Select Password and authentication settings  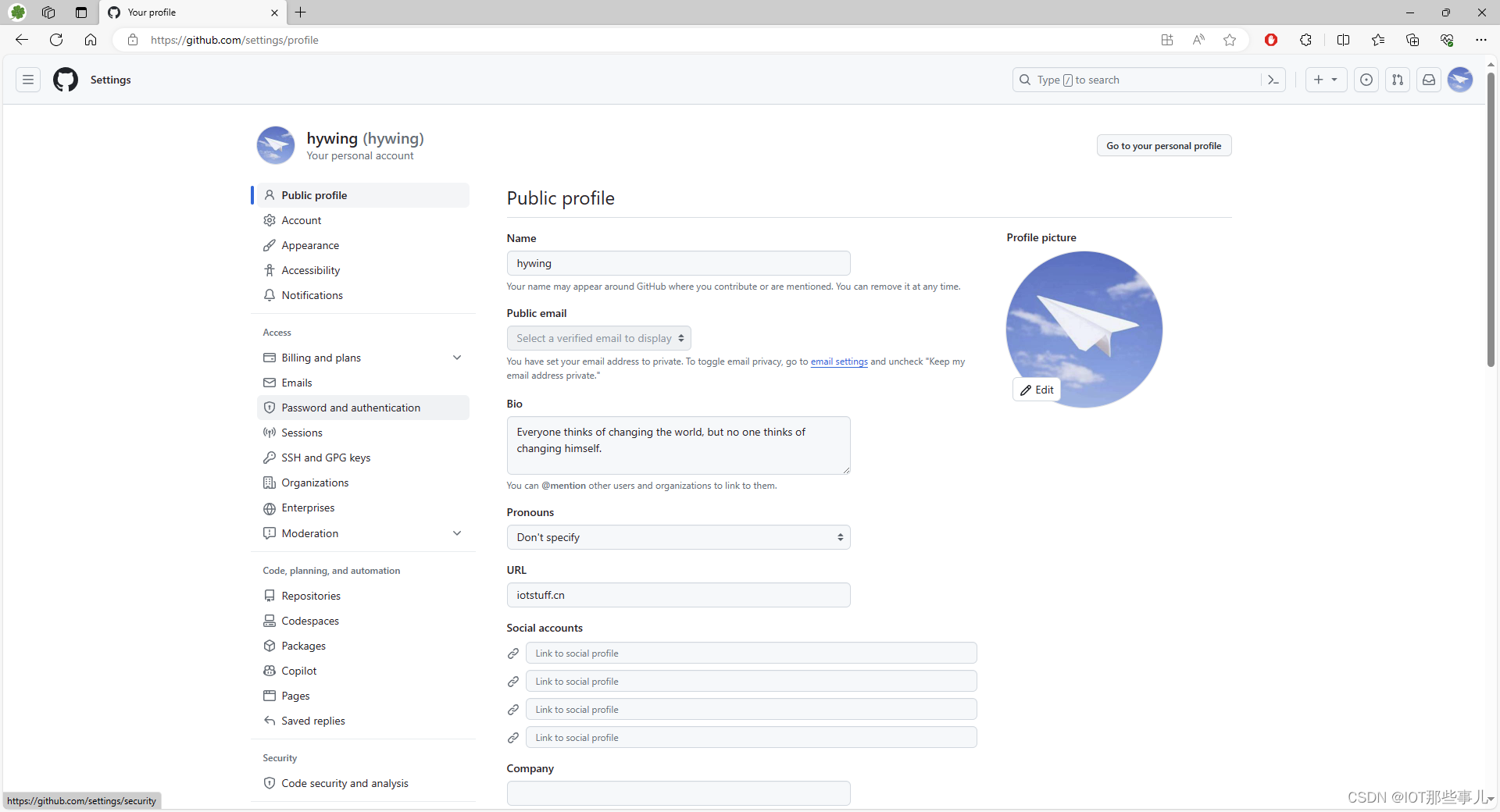click(x=351, y=407)
